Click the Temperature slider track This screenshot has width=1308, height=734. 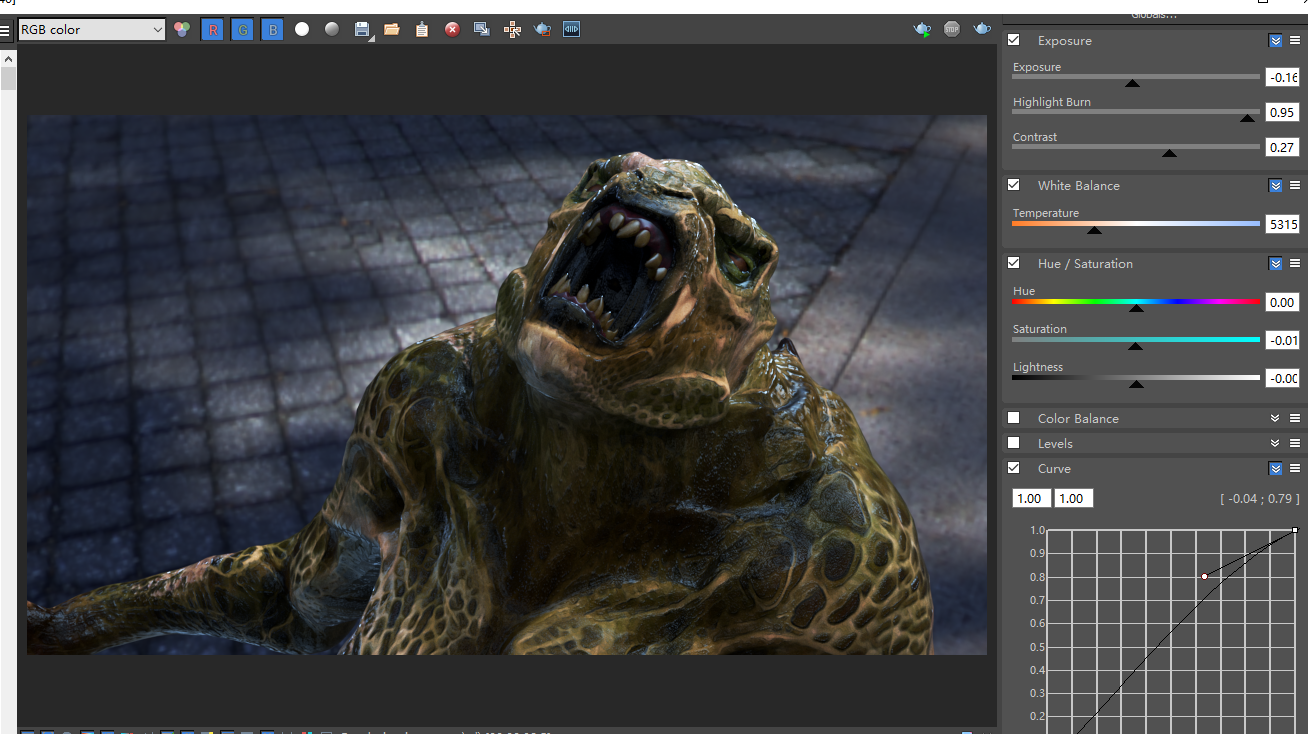point(1135,224)
